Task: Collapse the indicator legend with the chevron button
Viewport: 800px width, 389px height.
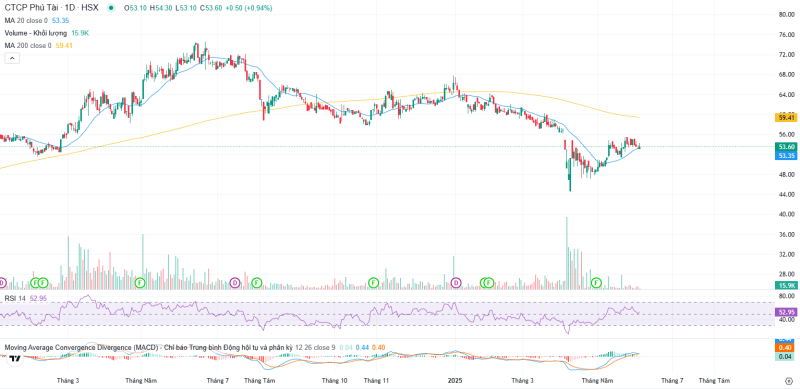Action: (12, 58)
